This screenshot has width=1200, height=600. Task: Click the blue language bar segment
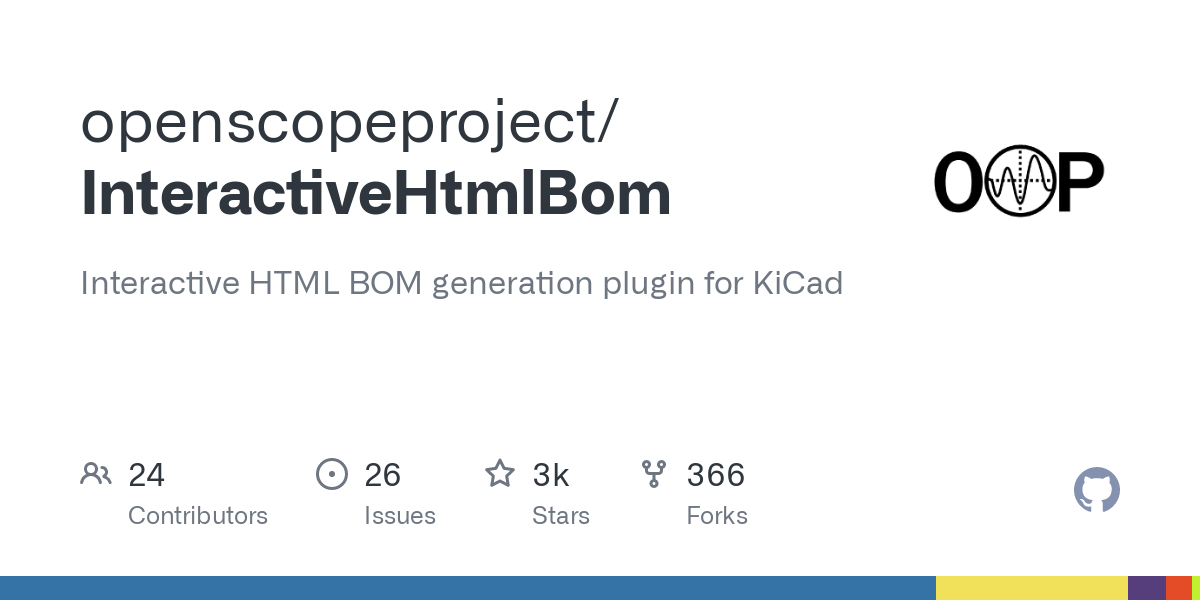click(x=467, y=588)
